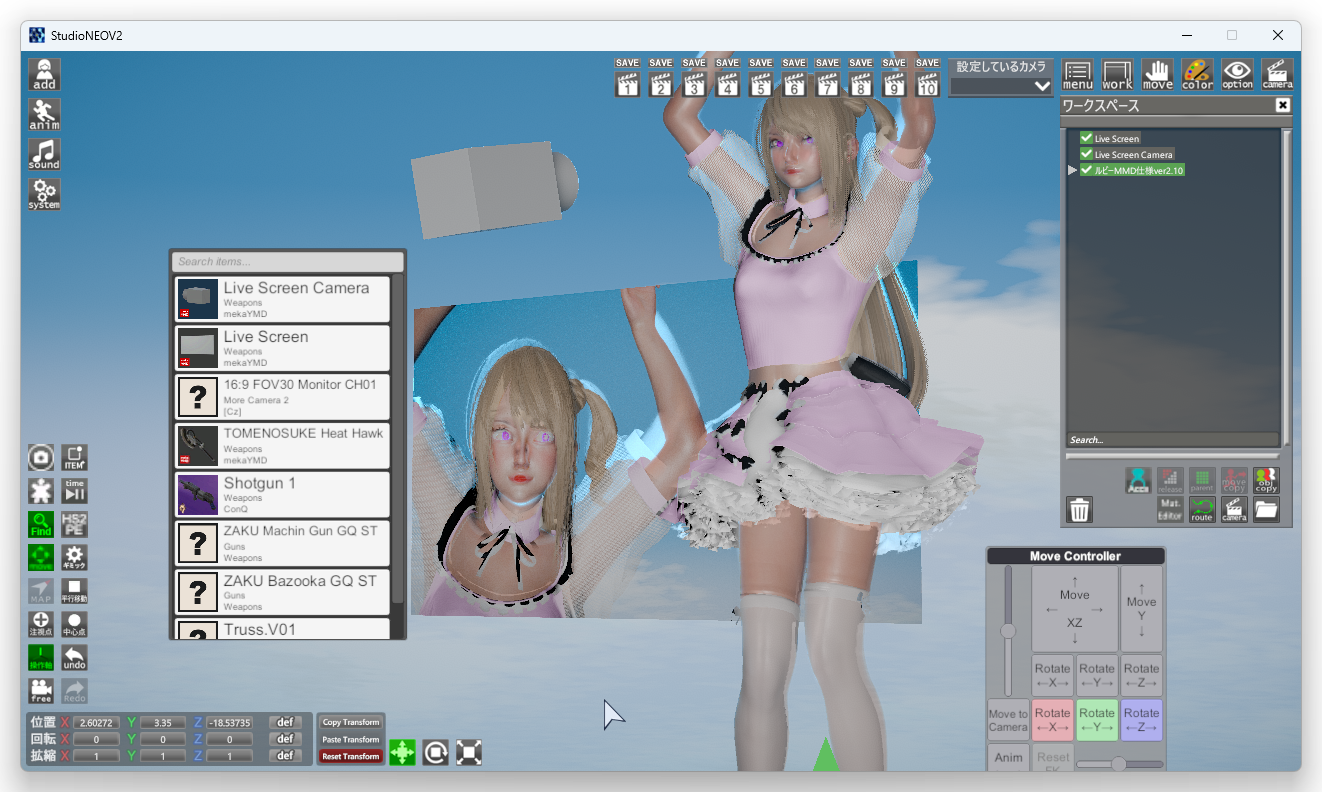Open the sound menu
Viewport: 1322px width, 792px height.
tap(44, 154)
